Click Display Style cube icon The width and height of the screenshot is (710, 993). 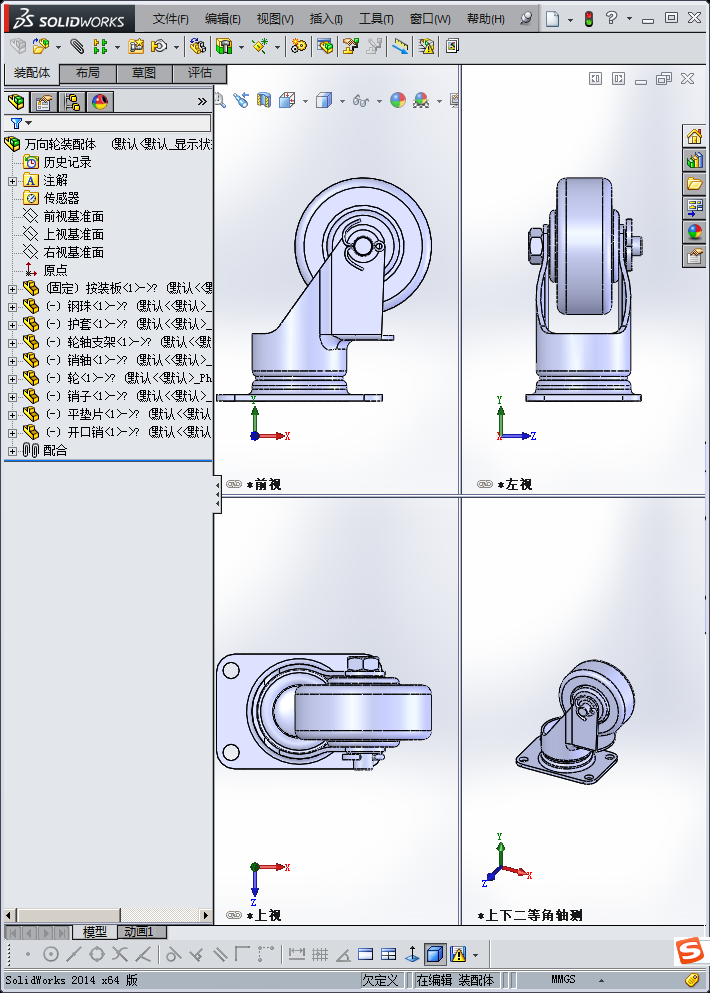pyautogui.click(x=324, y=100)
